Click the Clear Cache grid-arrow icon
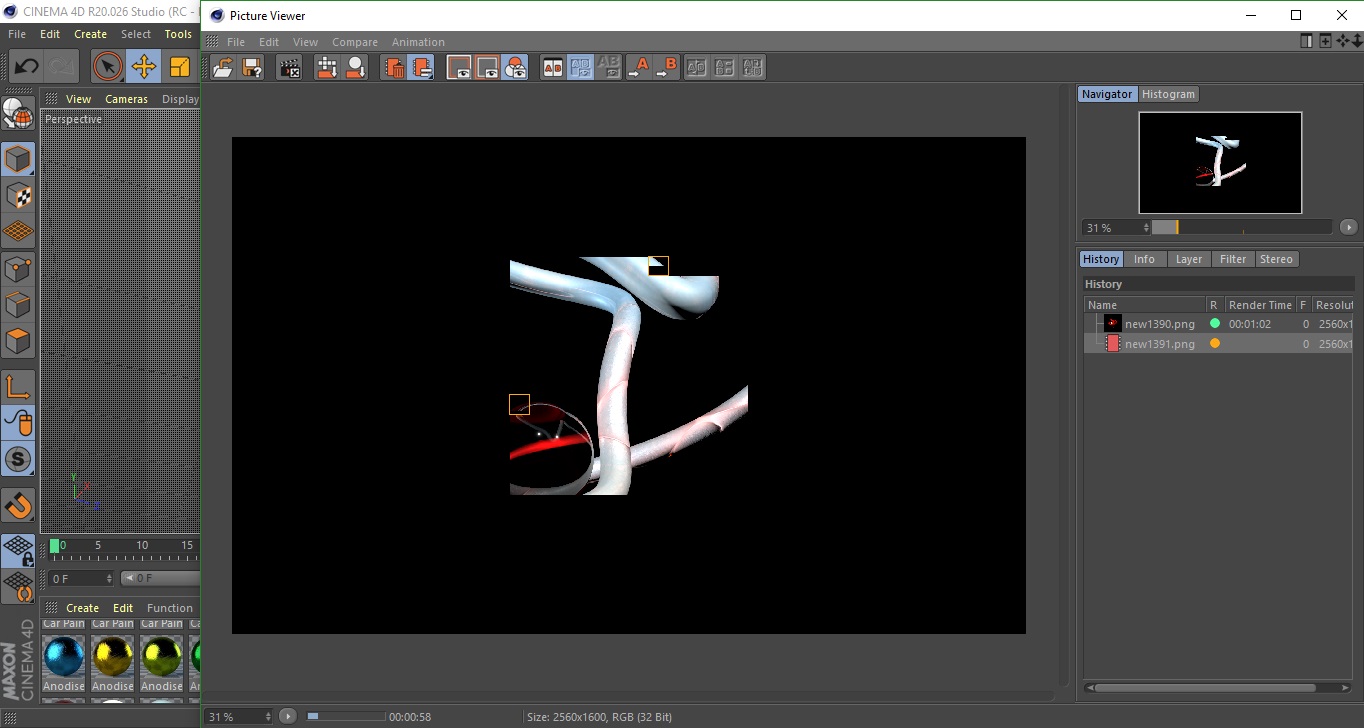 click(x=326, y=67)
